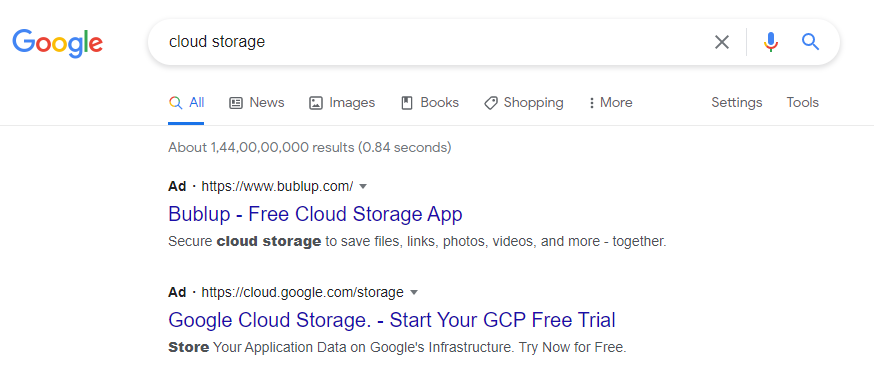Open the Tools menu

click(x=803, y=103)
